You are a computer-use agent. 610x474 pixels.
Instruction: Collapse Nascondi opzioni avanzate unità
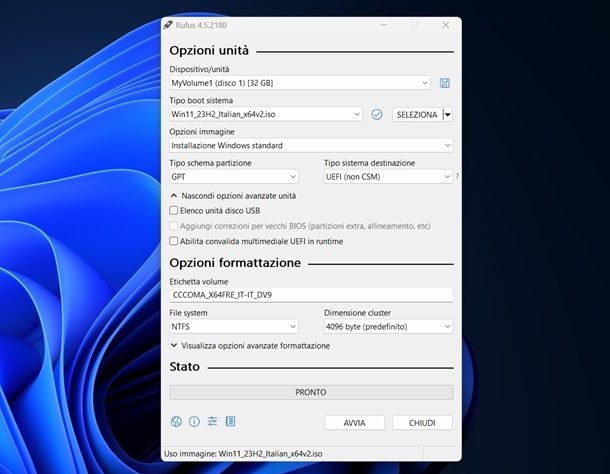(233, 196)
